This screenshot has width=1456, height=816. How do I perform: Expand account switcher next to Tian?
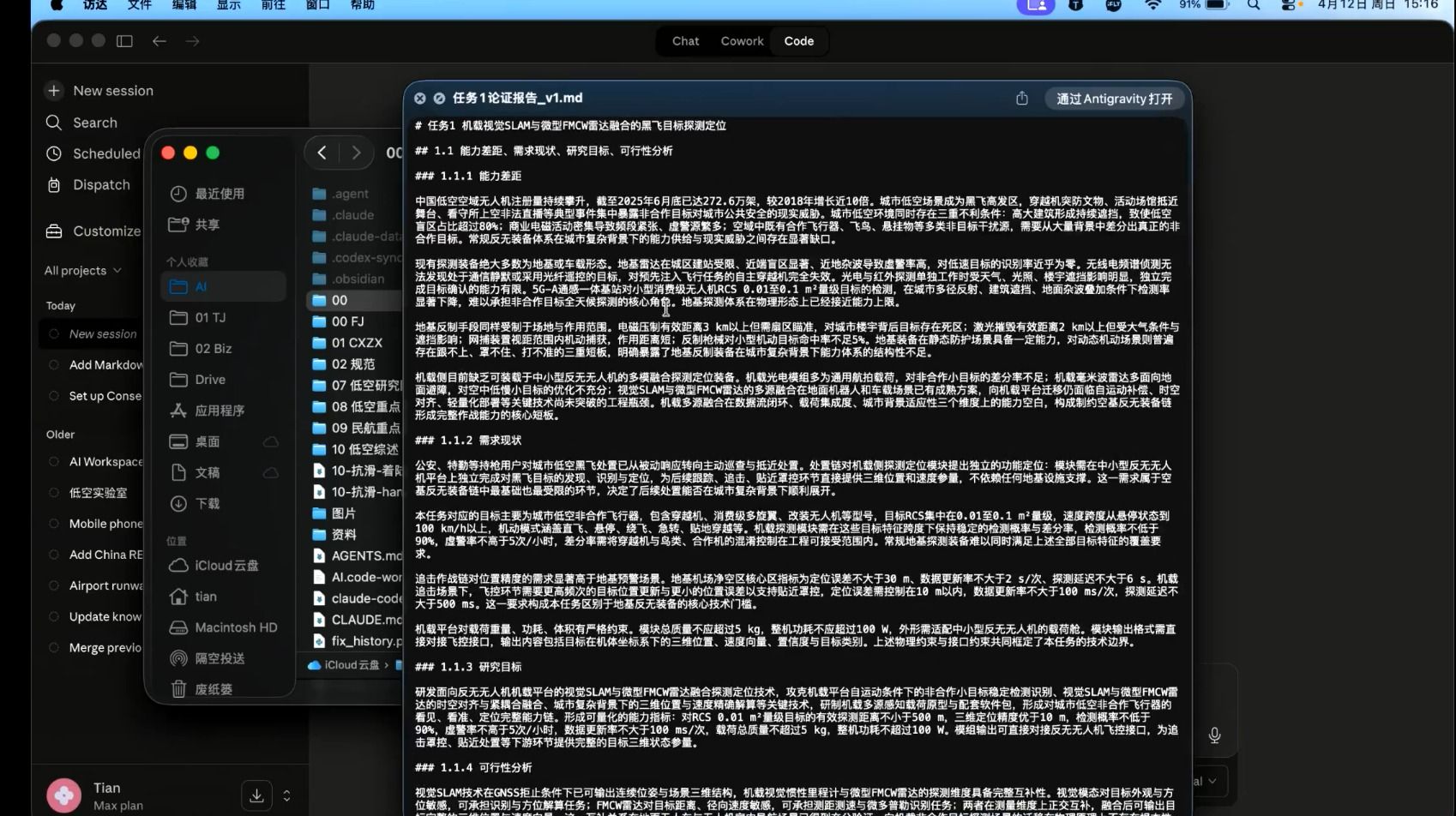286,795
